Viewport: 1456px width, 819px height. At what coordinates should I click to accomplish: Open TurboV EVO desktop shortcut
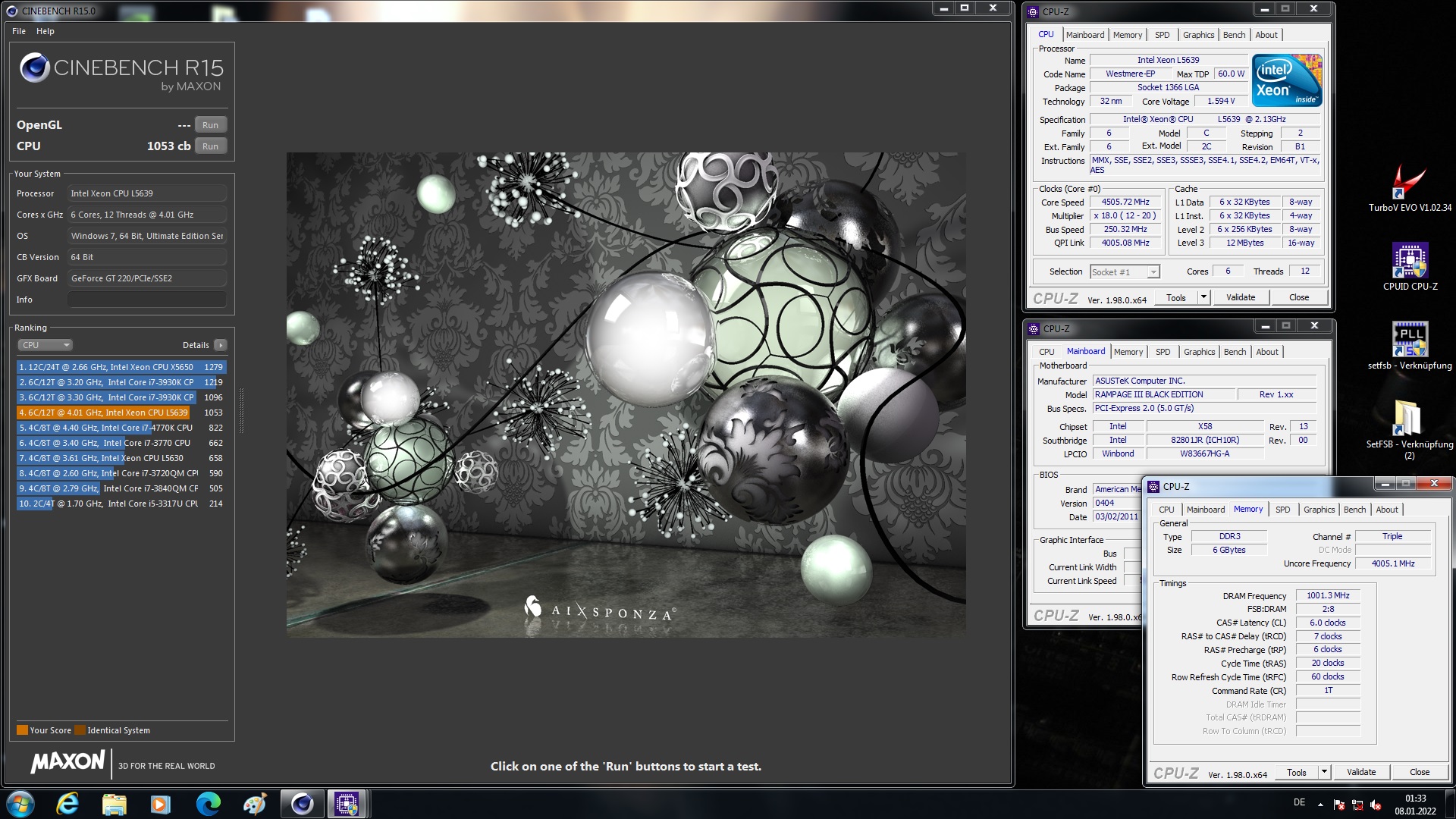(x=1410, y=188)
